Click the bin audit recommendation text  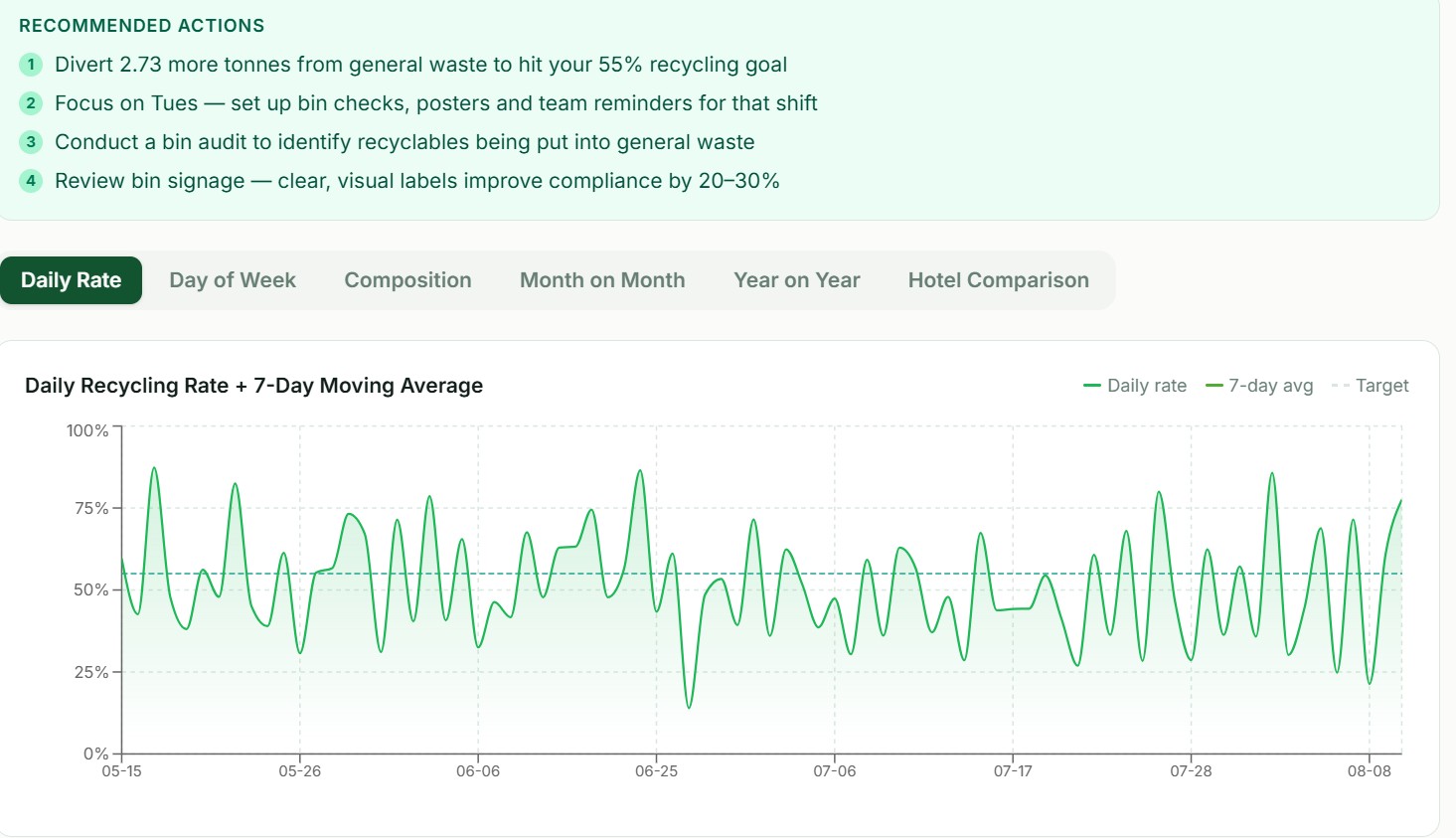point(404,142)
